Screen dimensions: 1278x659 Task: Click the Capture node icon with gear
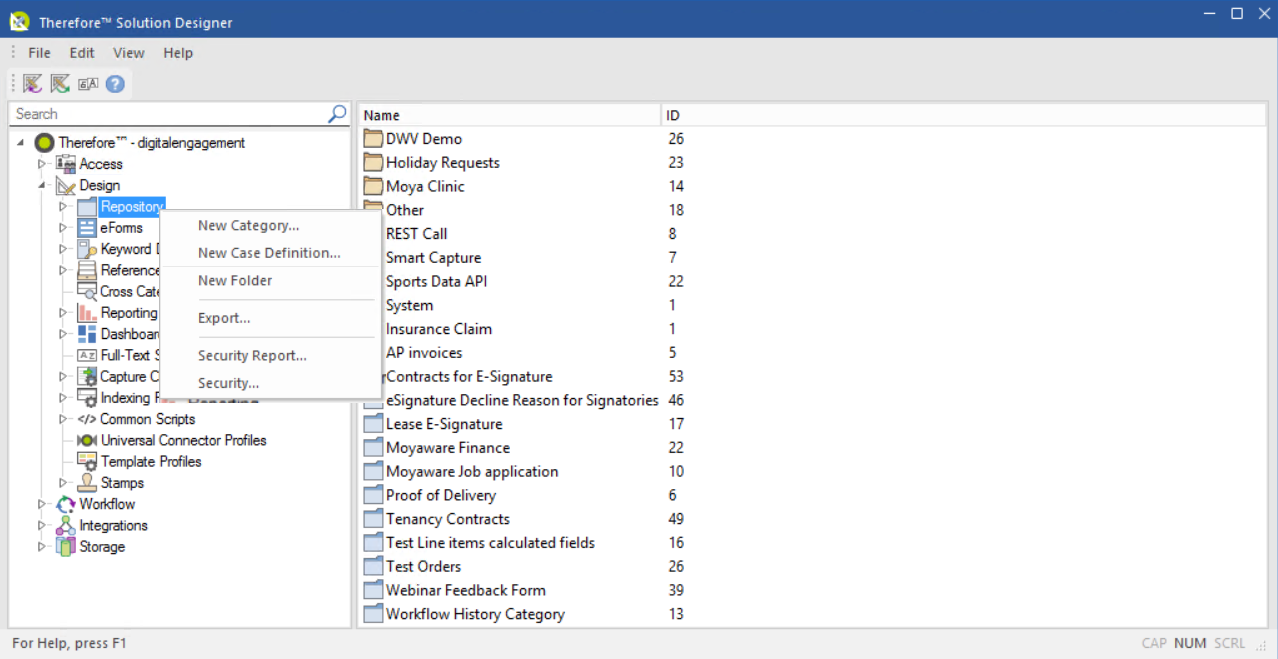(x=87, y=377)
